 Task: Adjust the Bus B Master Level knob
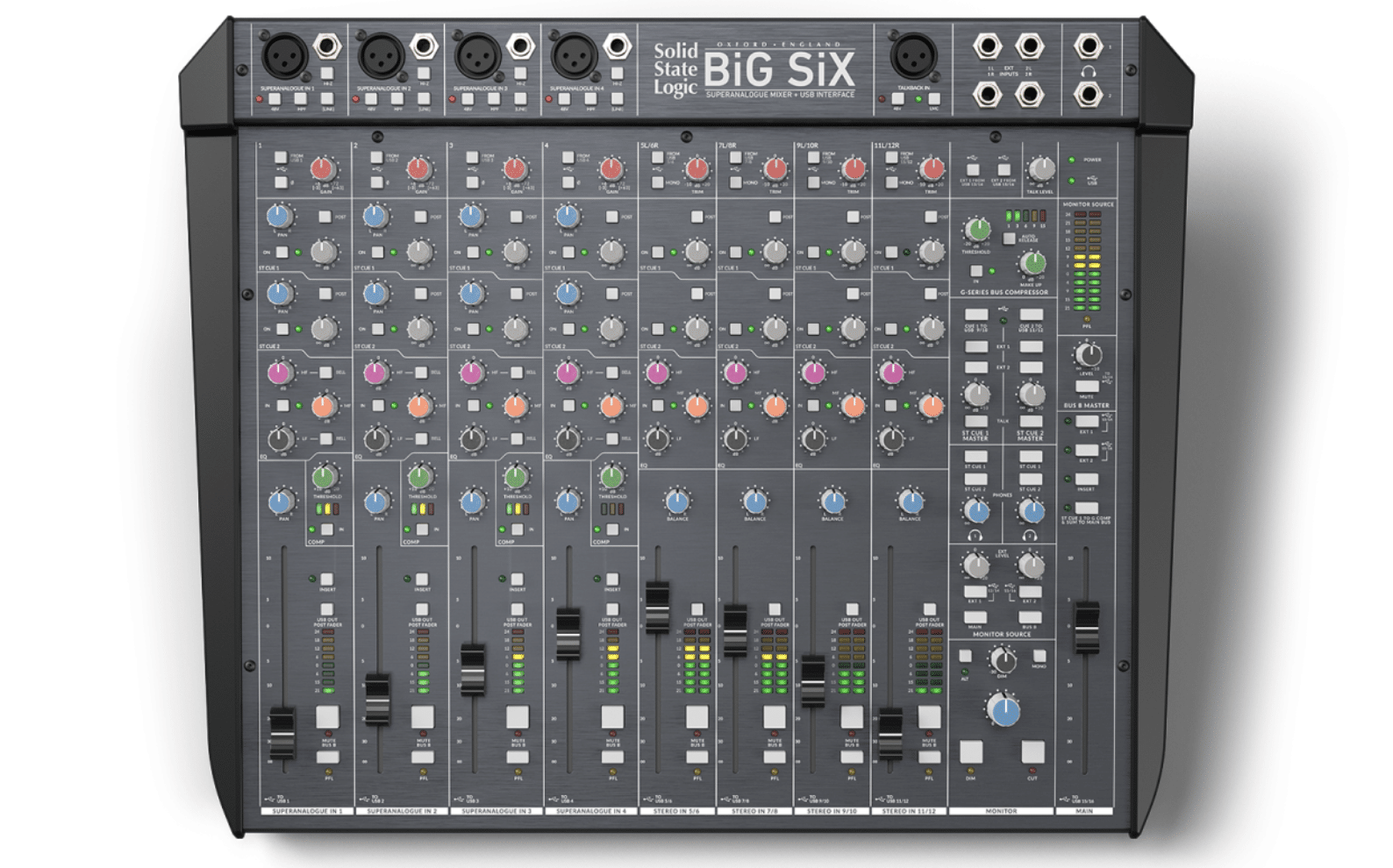pyautogui.click(x=1088, y=355)
